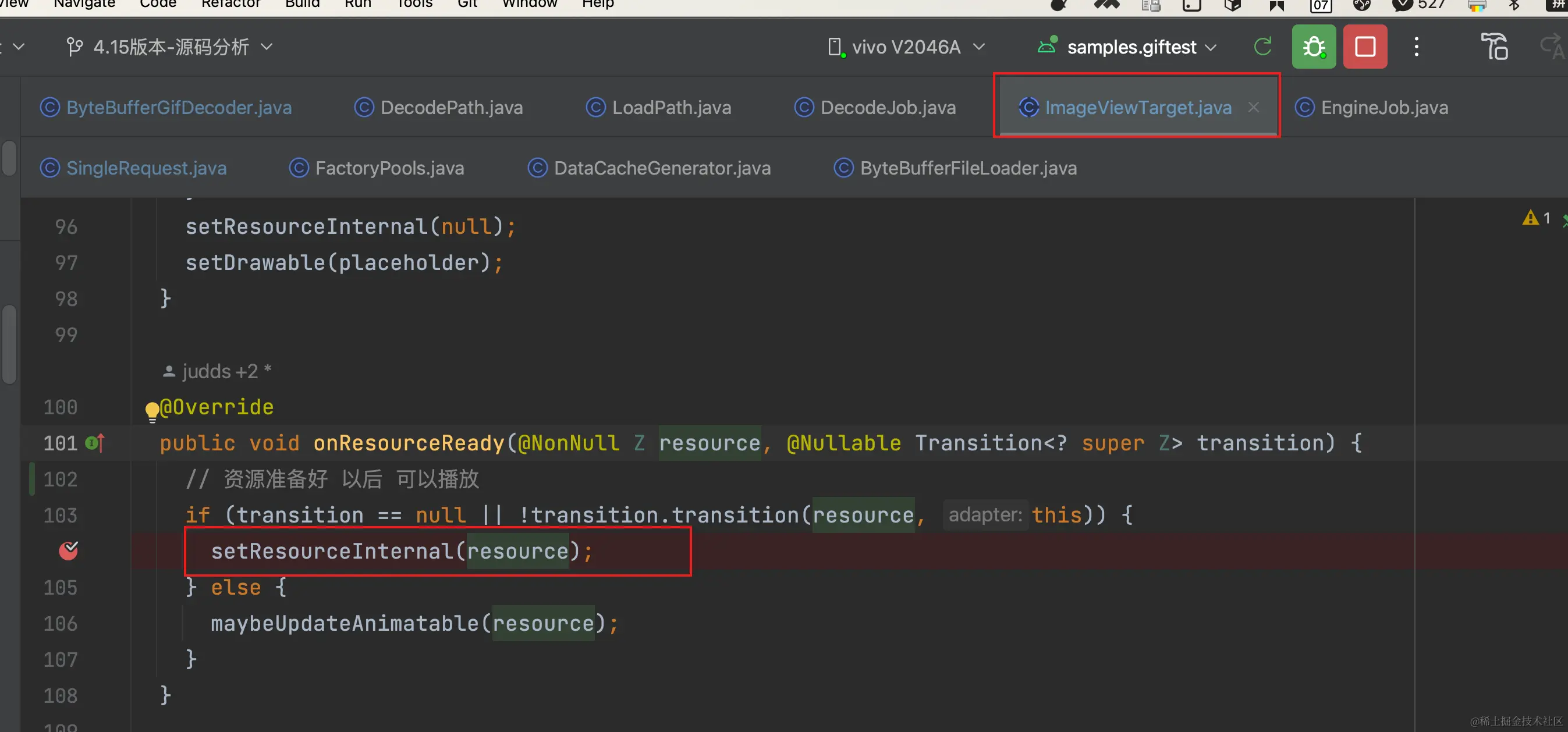Viewport: 1568px width, 732px height.
Task: Click the green Debug bug button
Action: pos(1313,47)
